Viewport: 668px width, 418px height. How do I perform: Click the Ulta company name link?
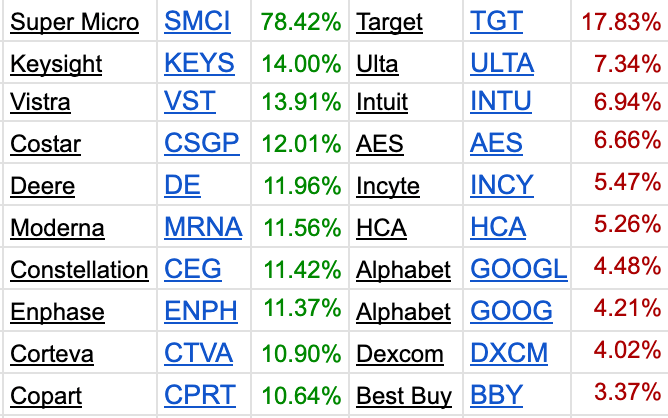click(377, 64)
